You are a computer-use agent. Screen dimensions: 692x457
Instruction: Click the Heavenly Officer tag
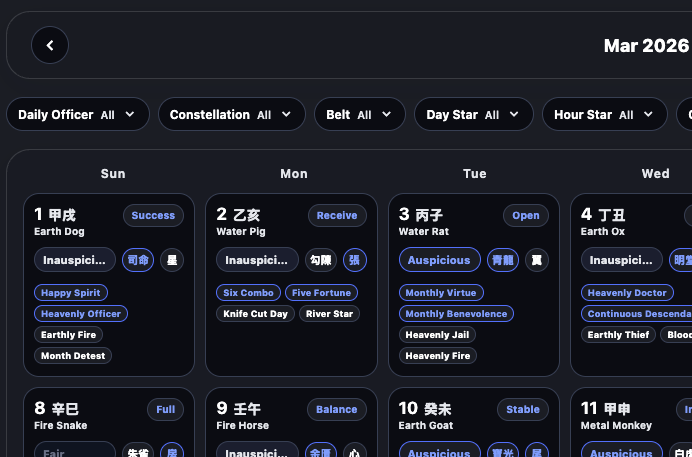point(81,314)
